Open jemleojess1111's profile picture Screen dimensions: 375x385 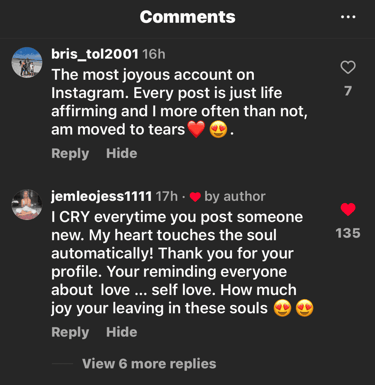(x=27, y=205)
